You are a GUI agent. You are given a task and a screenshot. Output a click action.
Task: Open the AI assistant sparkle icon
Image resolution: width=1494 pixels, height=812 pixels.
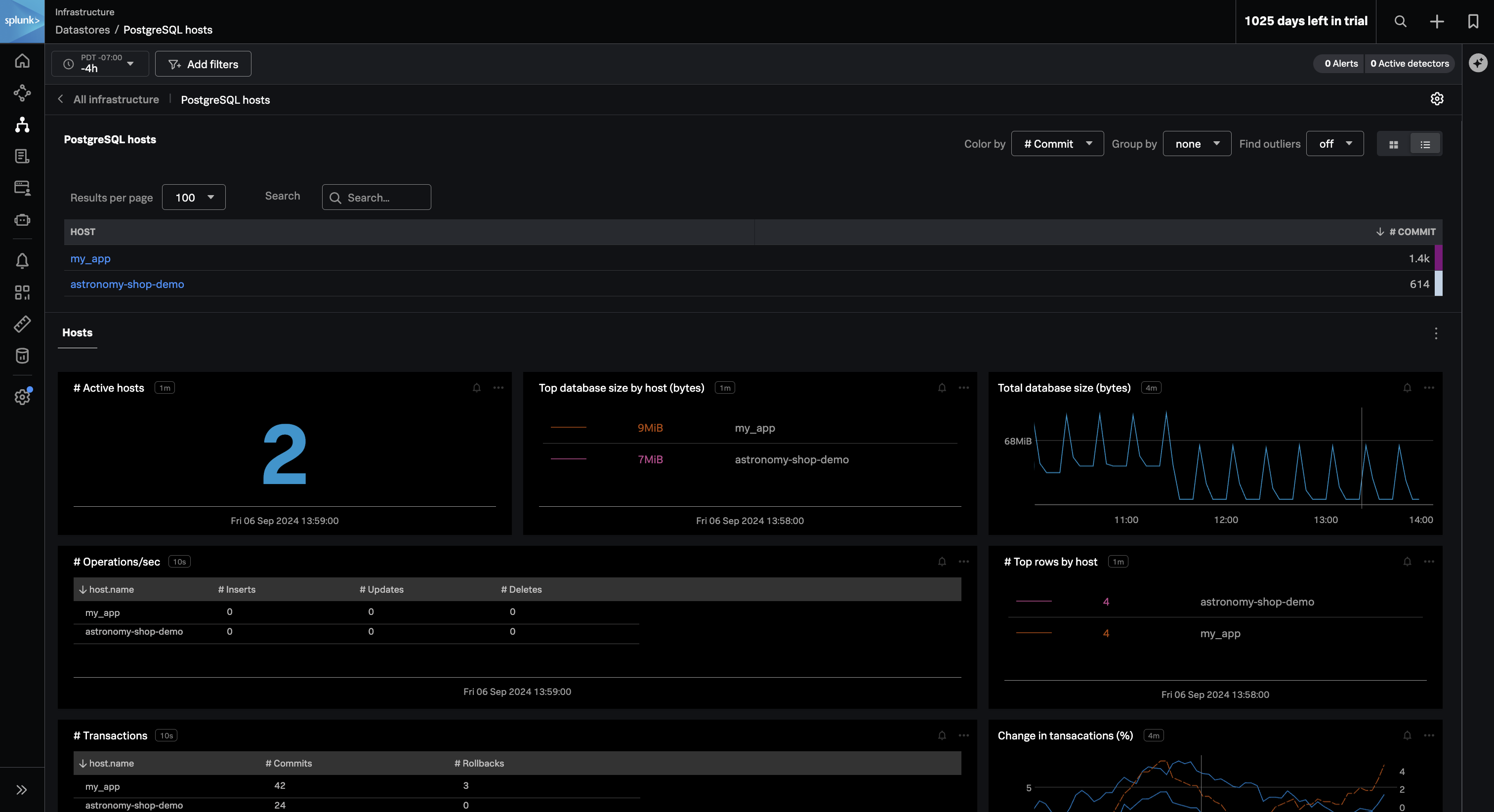[x=1478, y=63]
